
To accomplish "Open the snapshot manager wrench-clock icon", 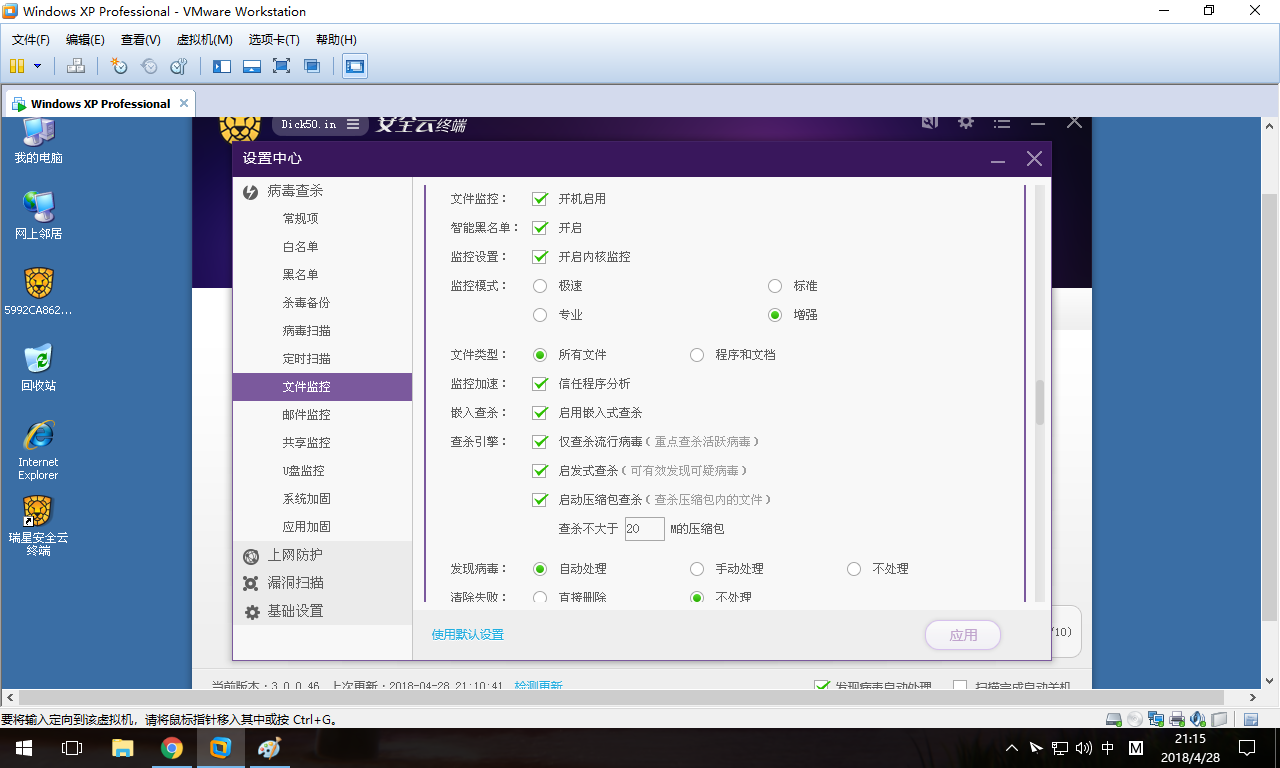I will pyautogui.click(x=179, y=66).
